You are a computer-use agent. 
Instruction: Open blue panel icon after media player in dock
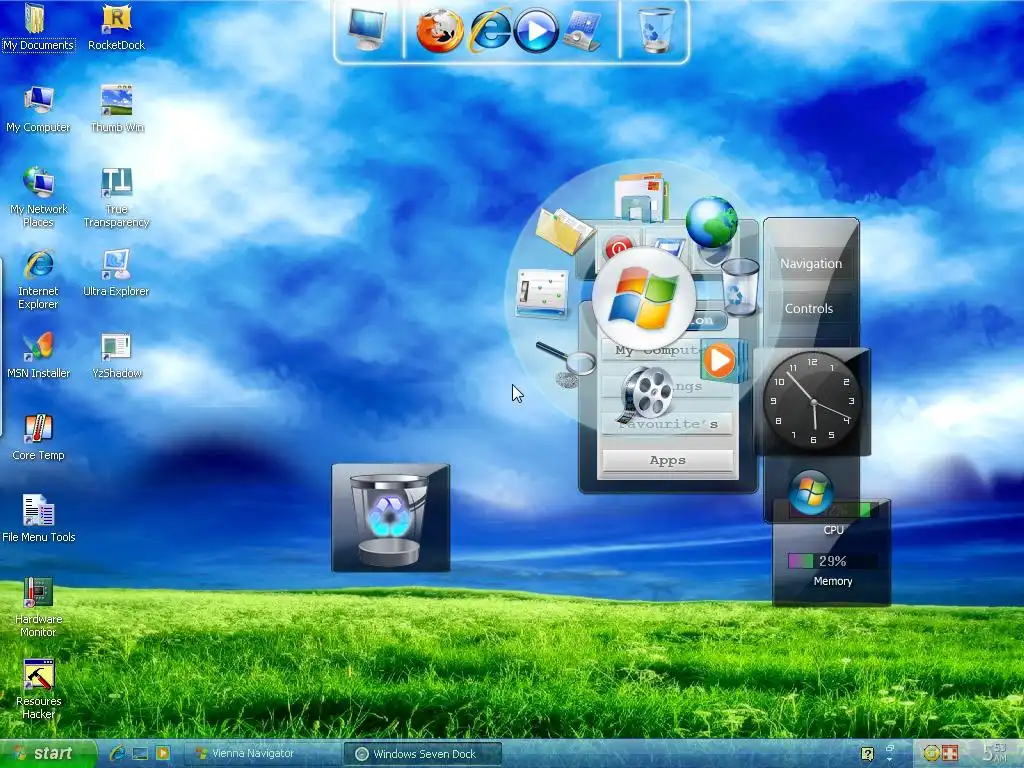[x=581, y=30]
